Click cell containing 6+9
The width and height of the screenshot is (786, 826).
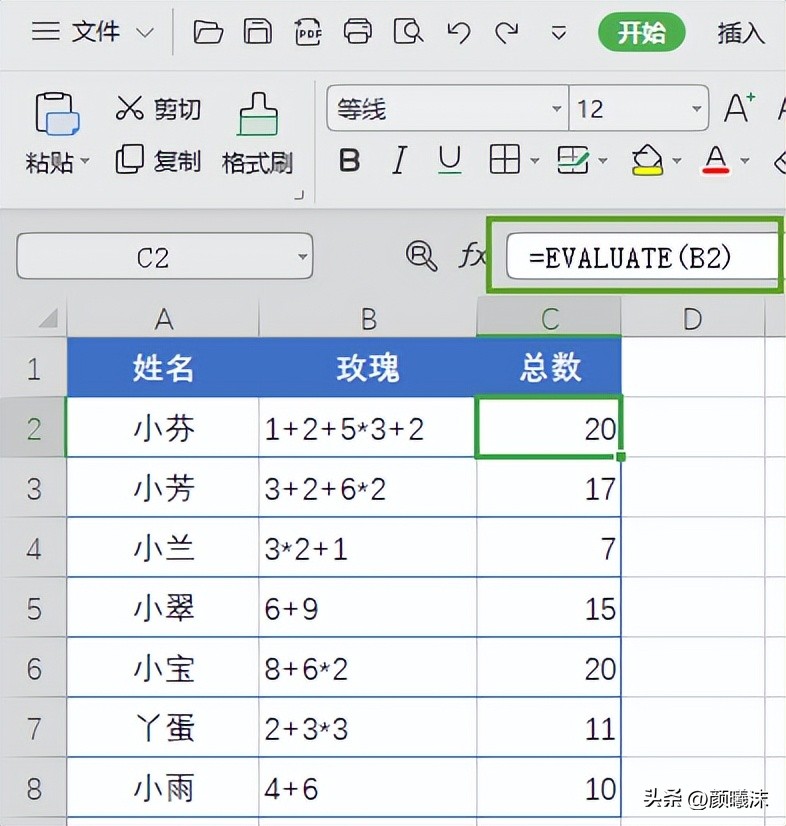pos(368,608)
